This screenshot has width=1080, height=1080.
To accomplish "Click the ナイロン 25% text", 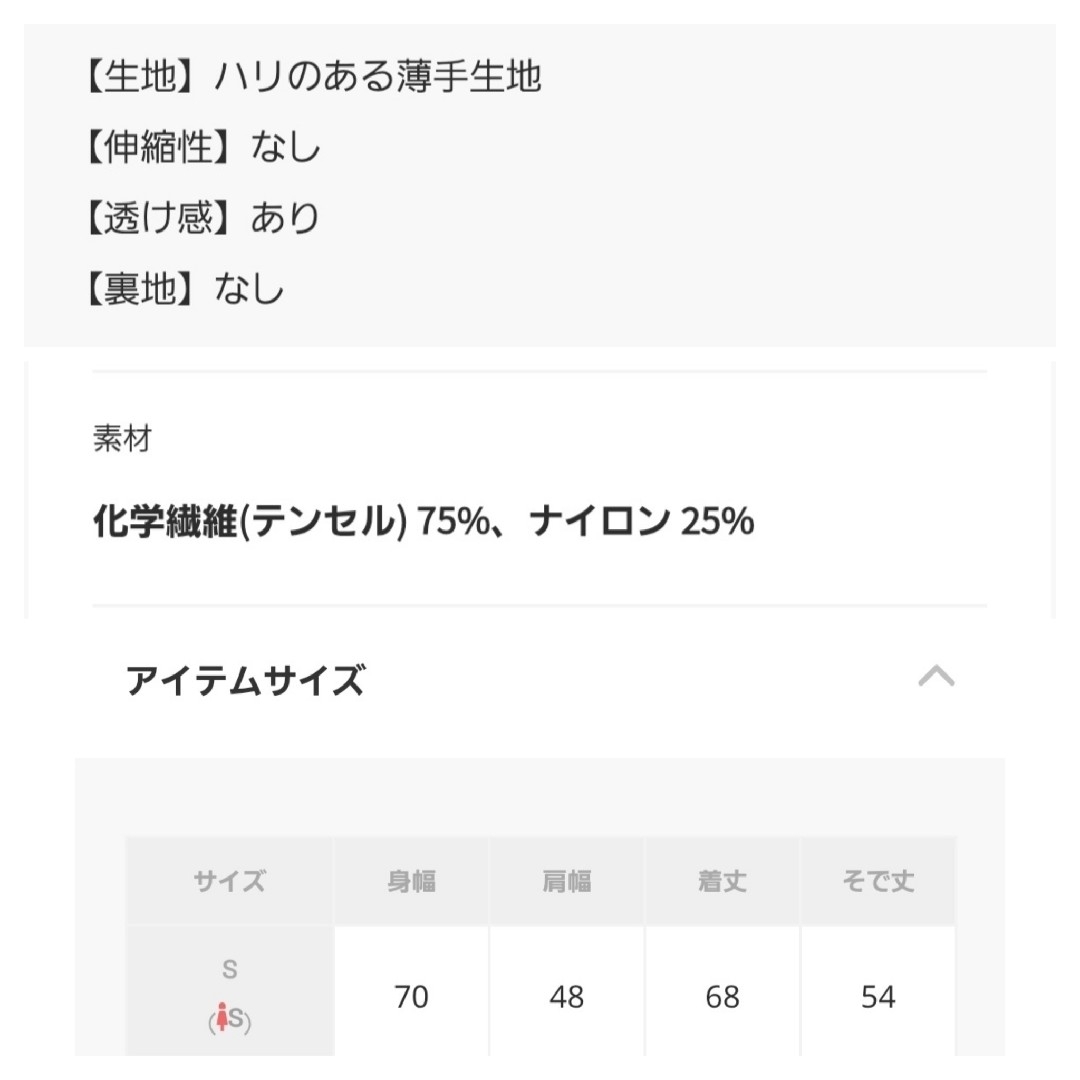I will click(x=641, y=521).
